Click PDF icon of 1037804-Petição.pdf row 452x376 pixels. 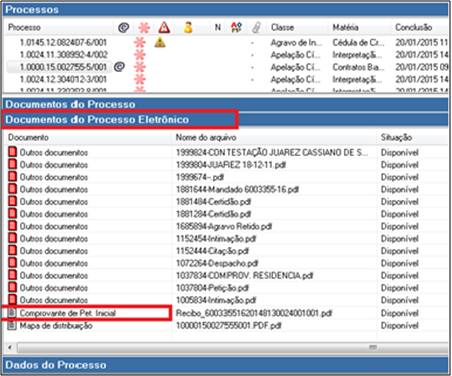12,288
